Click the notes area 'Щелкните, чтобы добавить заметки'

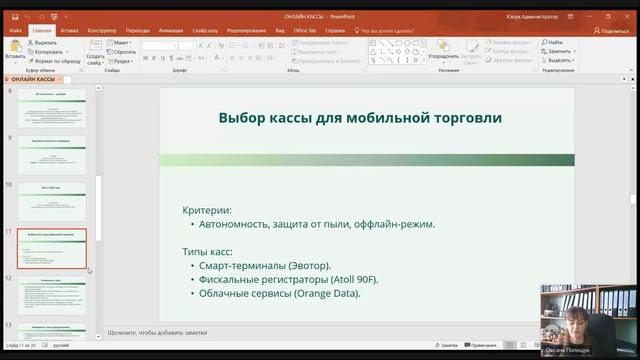(157, 333)
